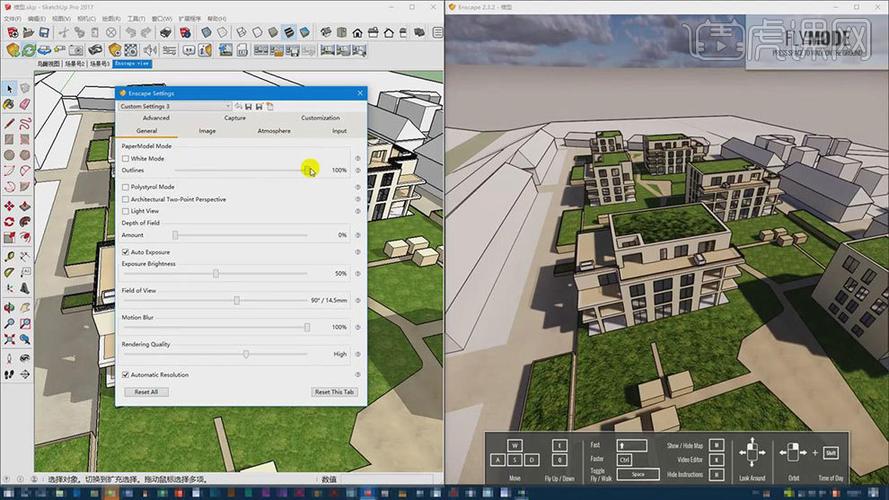The image size is (889, 500).
Task: Click the Save floppy icon in SketchUp toolbar
Action: tap(44, 33)
